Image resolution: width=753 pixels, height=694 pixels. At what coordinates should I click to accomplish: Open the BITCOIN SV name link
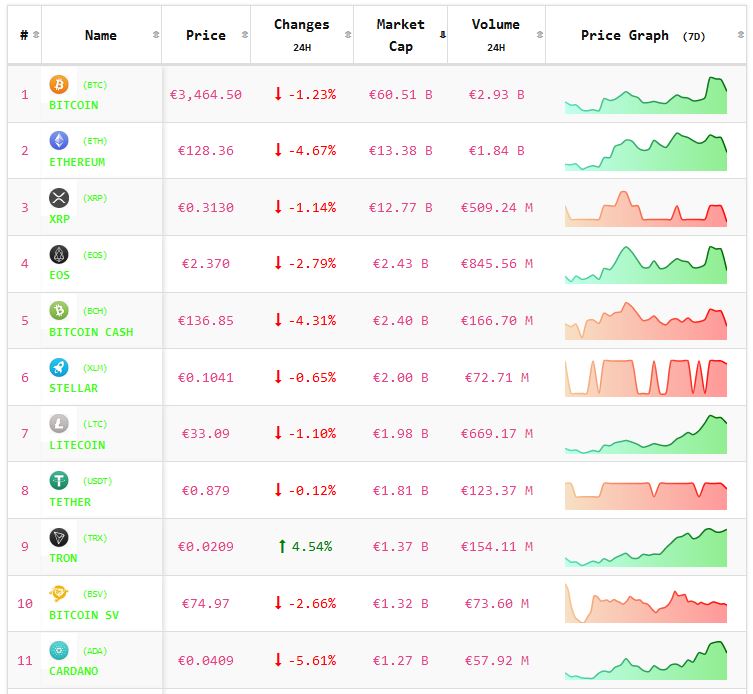pyautogui.click(x=84, y=615)
